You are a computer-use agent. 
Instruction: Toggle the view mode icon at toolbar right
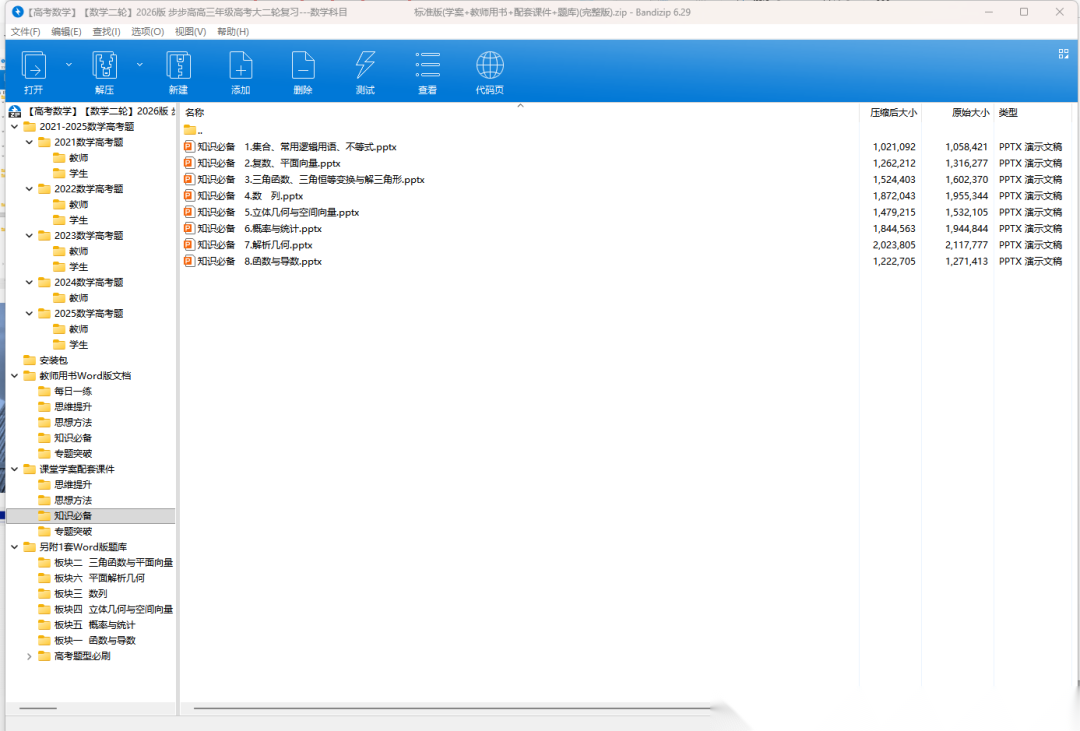coord(1063,54)
